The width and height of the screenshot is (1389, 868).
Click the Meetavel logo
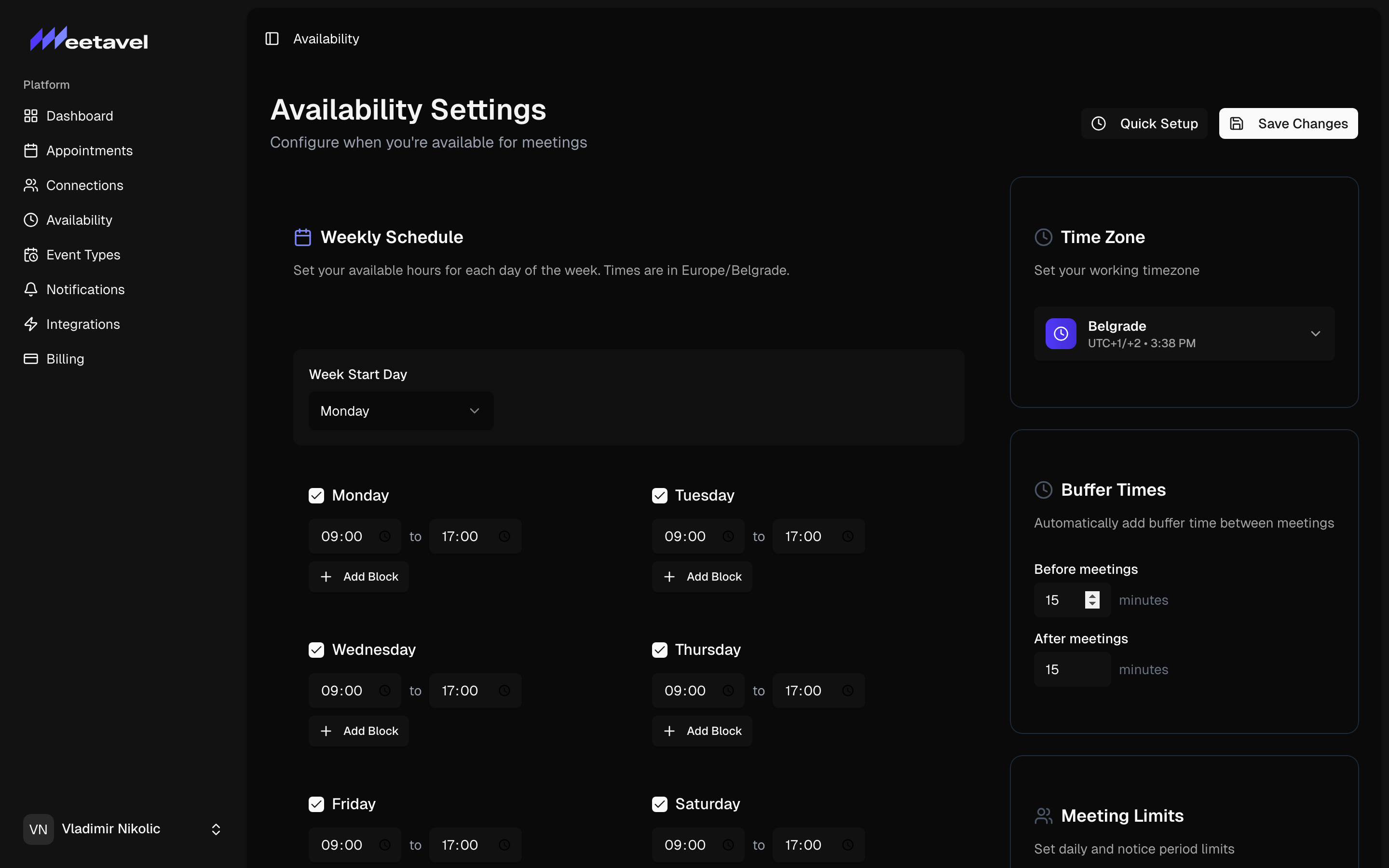pos(88,38)
